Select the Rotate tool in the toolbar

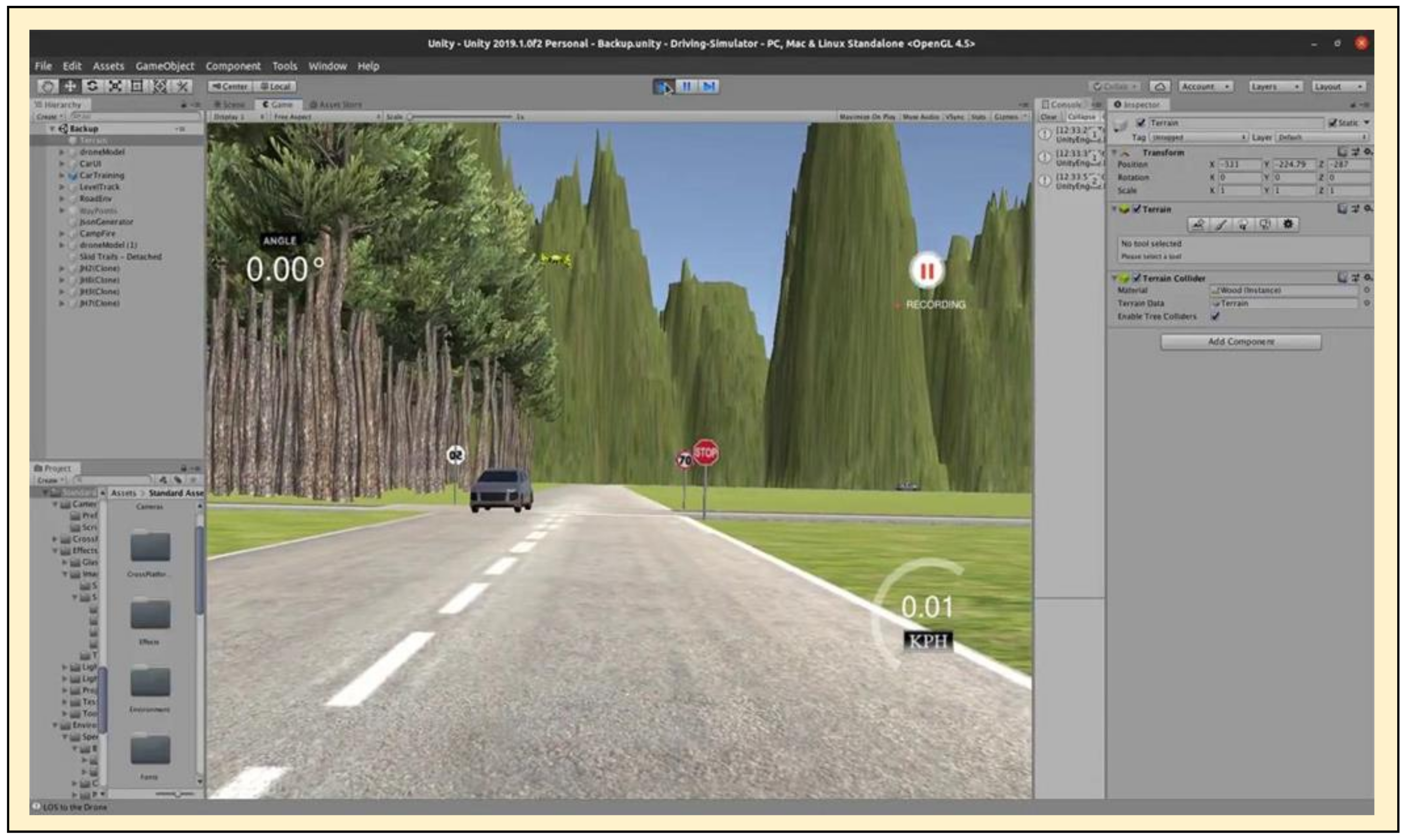pos(92,86)
